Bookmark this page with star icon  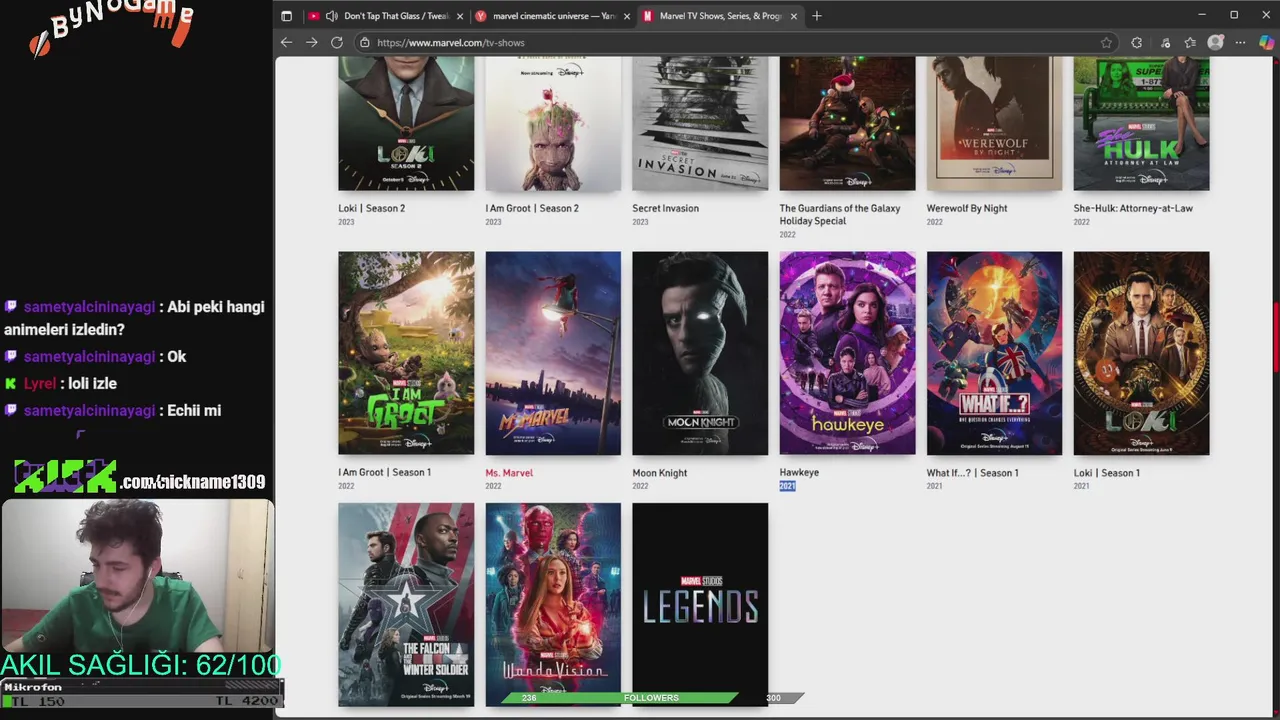[1106, 42]
